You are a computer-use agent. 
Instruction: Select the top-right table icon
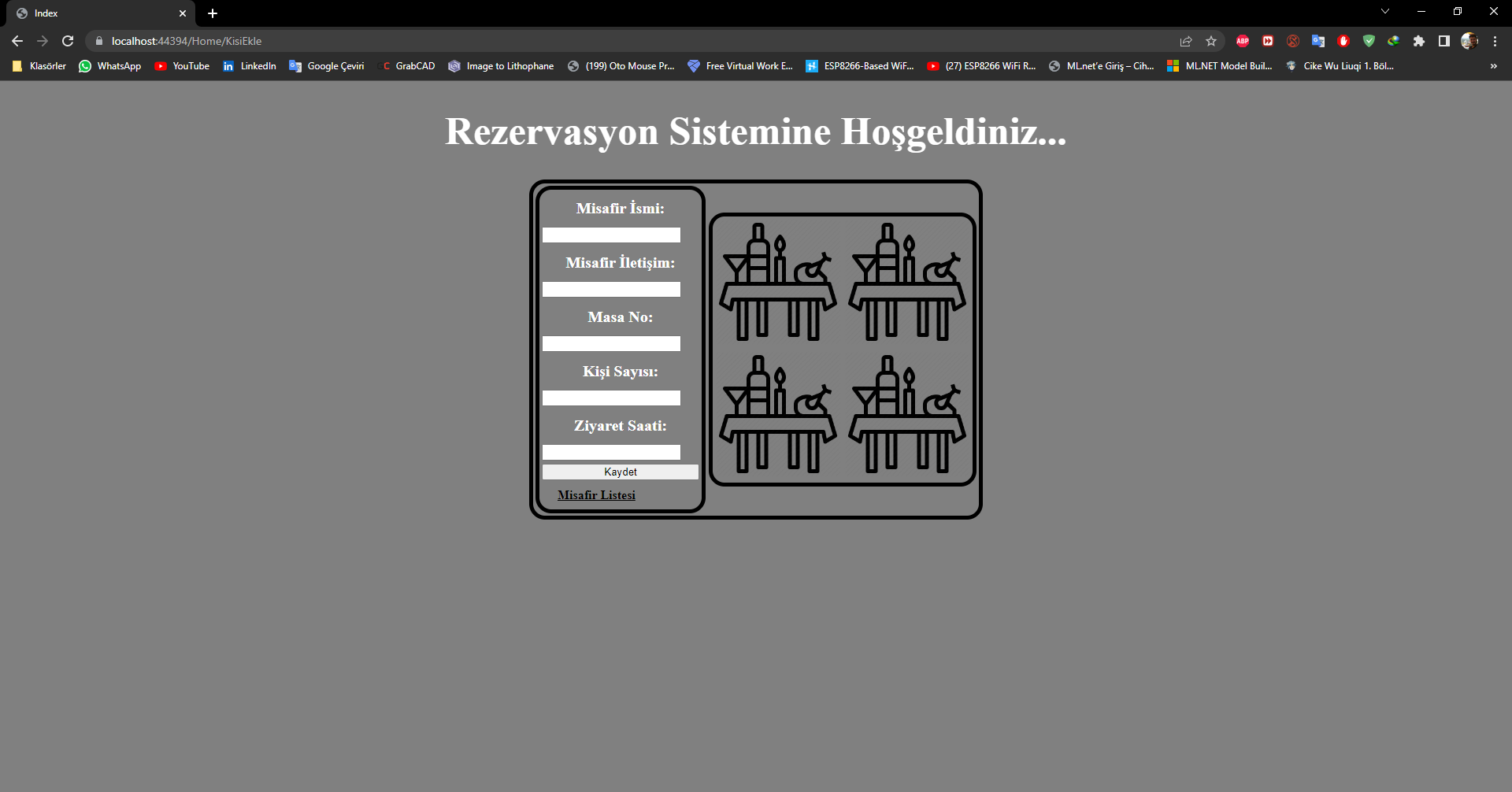(906, 279)
